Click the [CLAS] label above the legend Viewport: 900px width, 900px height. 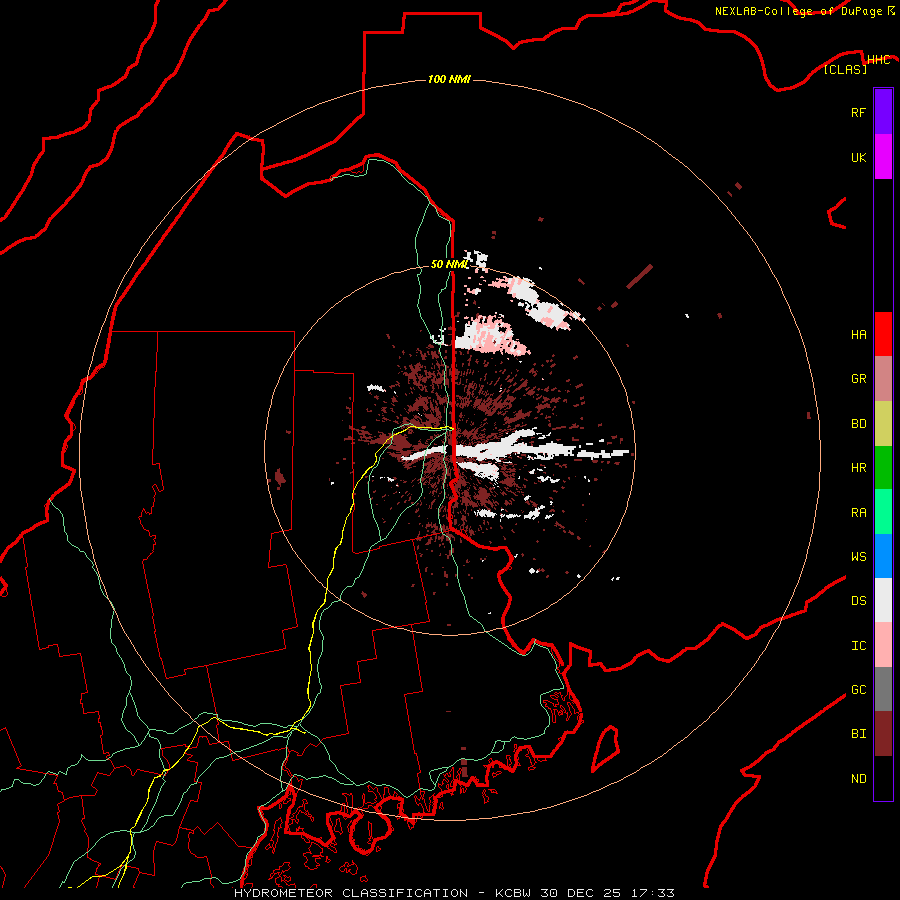pos(845,70)
